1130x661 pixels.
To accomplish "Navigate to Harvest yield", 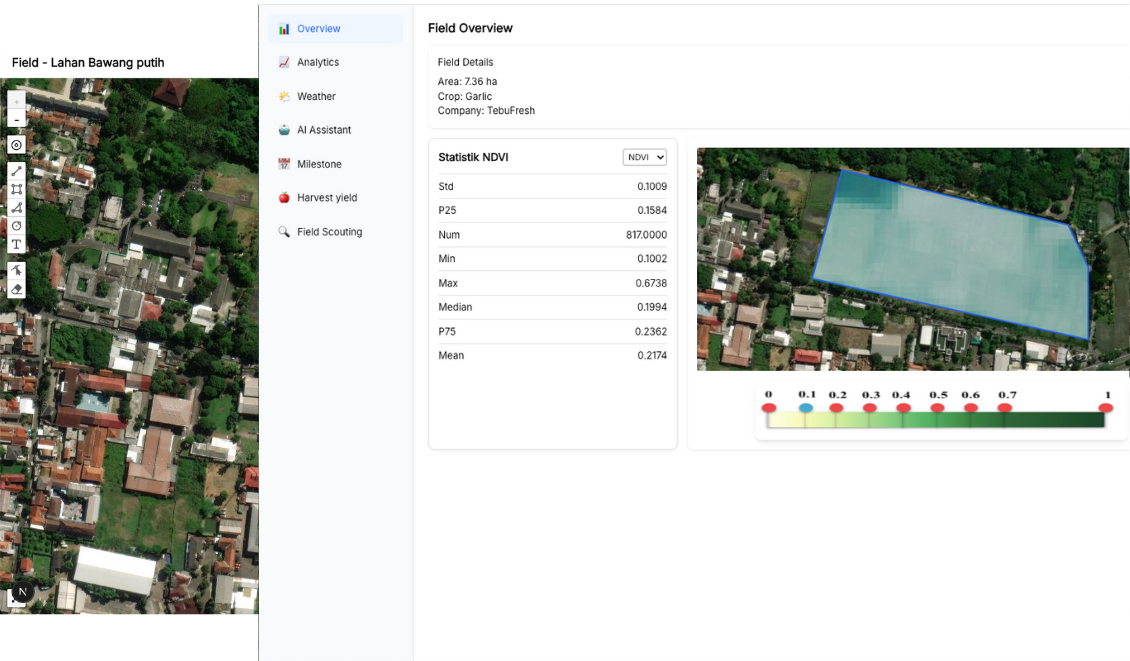I will click(x=326, y=198).
